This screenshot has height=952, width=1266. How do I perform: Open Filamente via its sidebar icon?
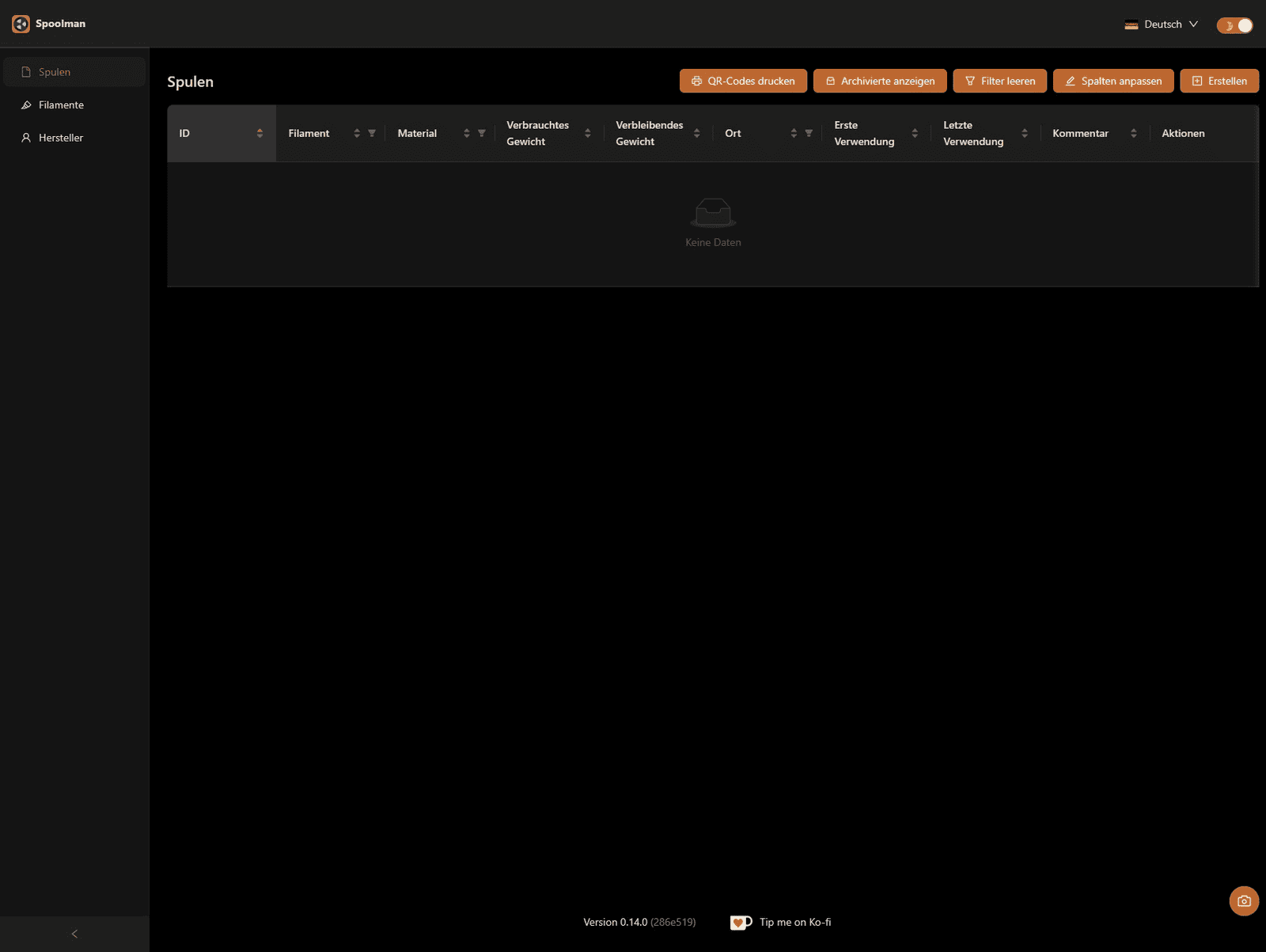coord(25,104)
